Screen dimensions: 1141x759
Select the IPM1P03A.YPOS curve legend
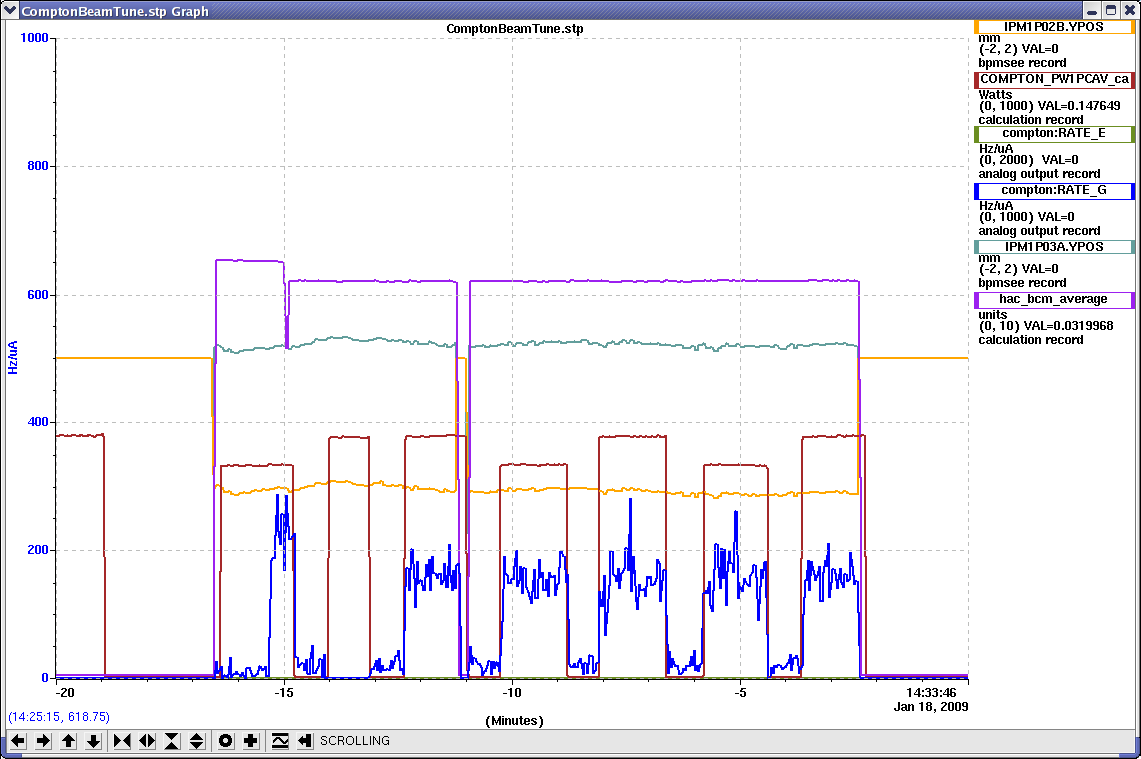click(x=1054, y=247)
